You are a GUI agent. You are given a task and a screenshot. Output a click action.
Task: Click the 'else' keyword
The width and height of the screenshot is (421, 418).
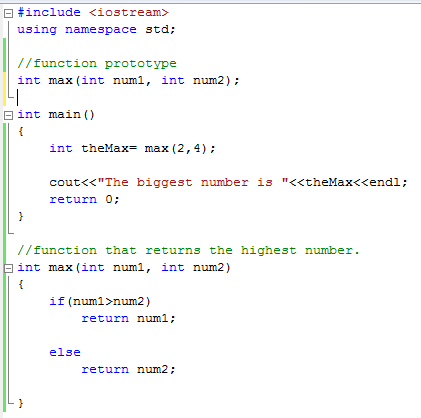pos(65,352)
